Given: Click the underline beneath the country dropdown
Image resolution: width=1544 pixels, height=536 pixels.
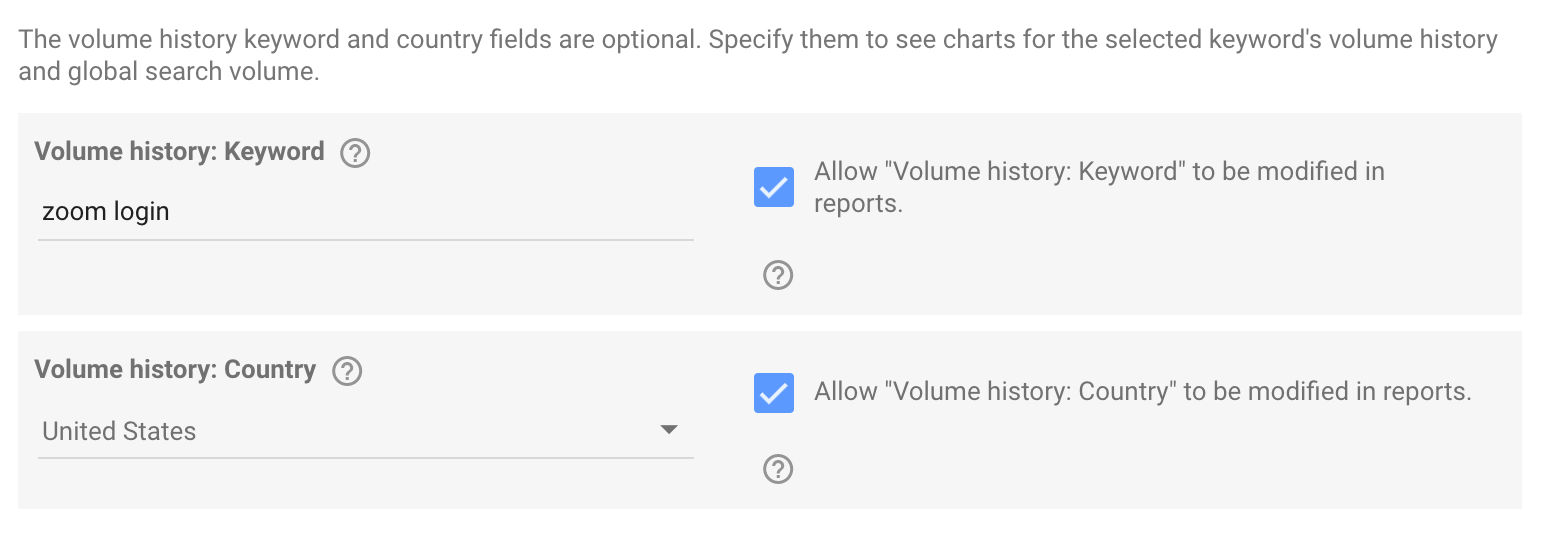Looking at the screenshot, I should click(x=365, y=458).
